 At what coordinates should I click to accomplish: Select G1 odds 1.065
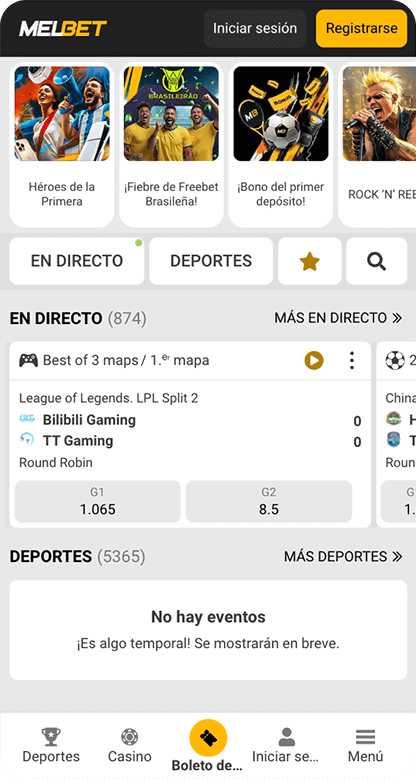tap(98, 501)
